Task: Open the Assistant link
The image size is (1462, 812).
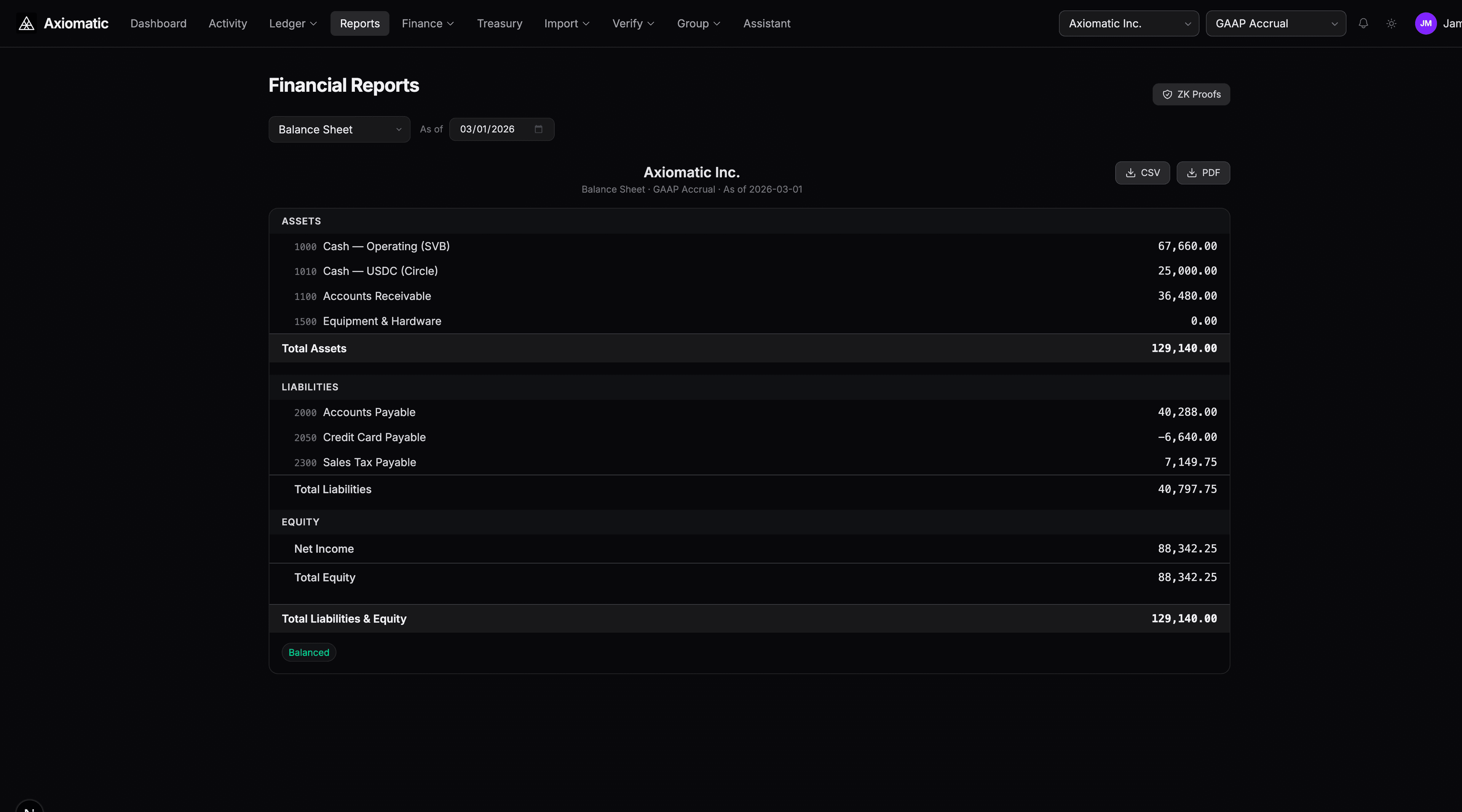Action: click(766, 23)
